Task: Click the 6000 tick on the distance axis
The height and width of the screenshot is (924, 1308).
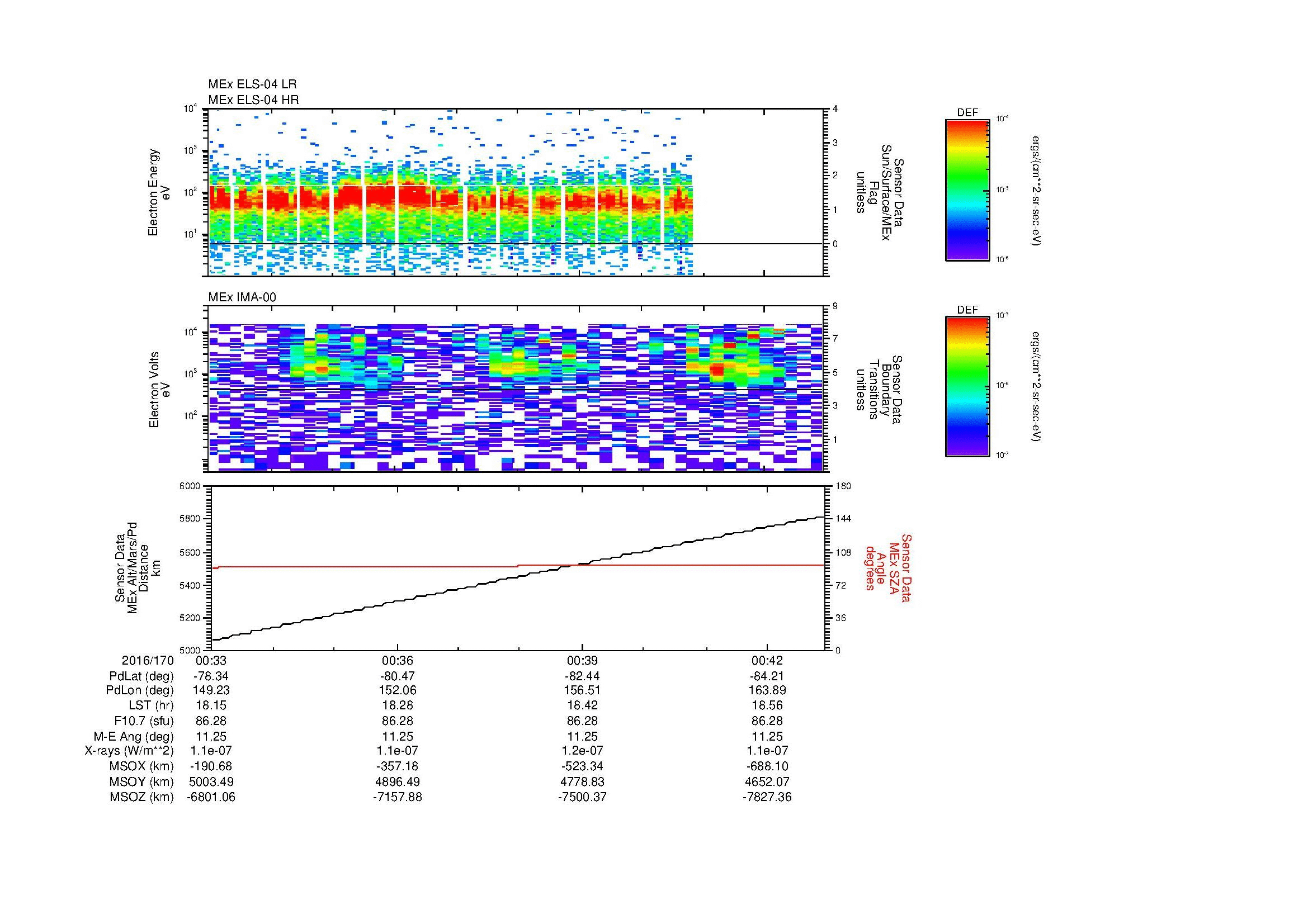Action: click(x=190, y=486)
